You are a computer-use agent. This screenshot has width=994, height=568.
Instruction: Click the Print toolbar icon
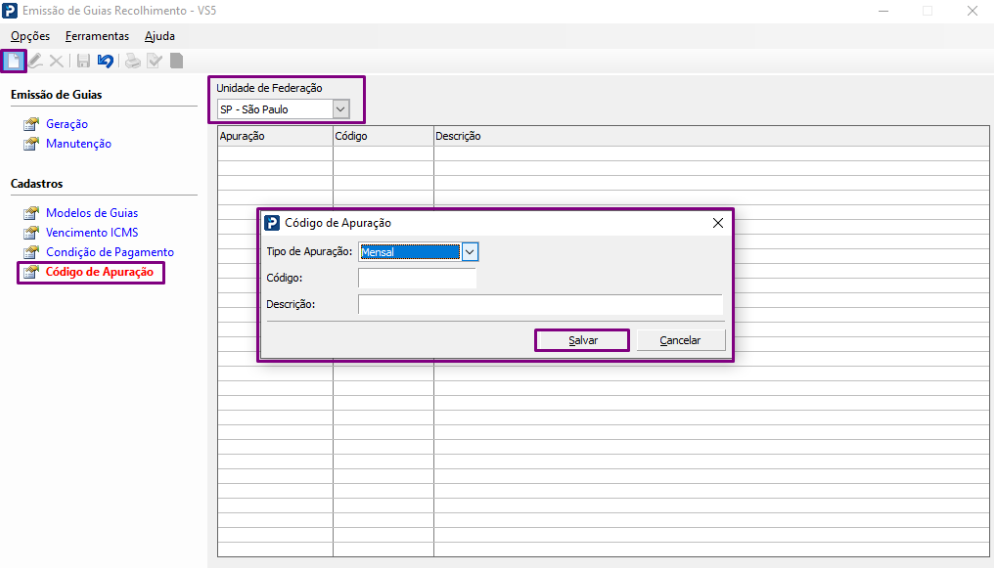[133, 61]
